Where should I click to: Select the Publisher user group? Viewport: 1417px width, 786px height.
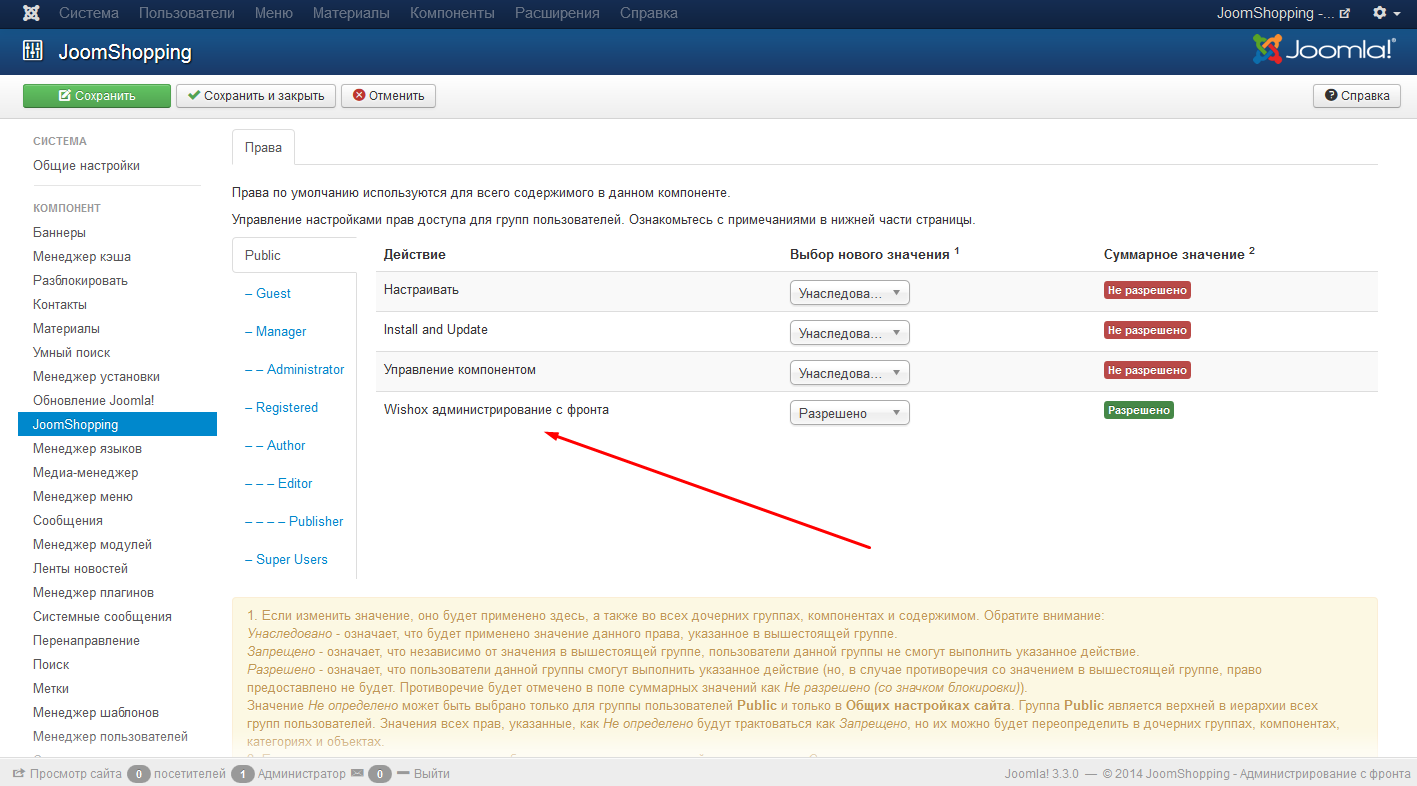[294, 522]
